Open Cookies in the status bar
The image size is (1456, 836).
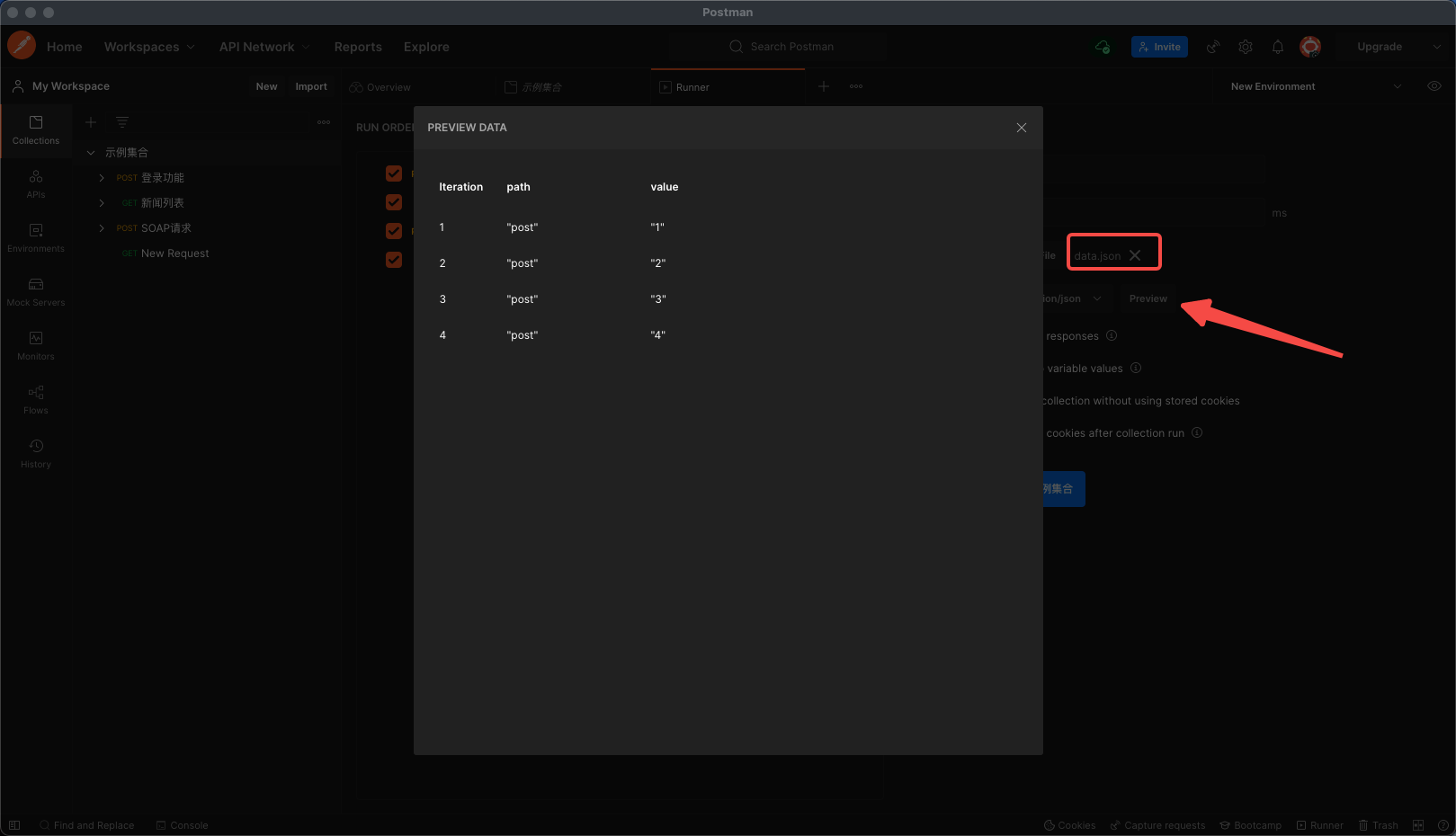pyautogui.click(x=1069, y=825)
